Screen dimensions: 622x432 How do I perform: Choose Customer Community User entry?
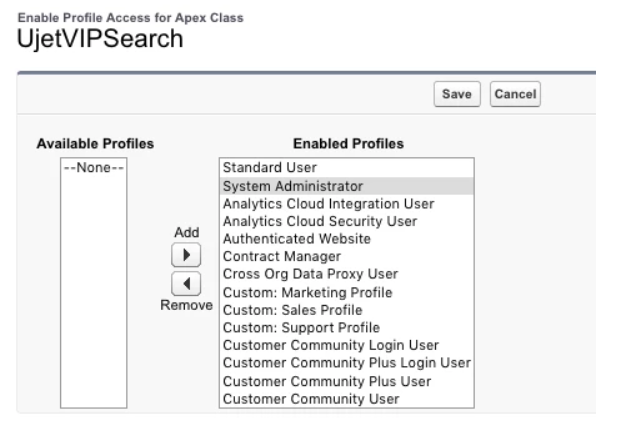pyautogui.click(x=310, y=399)
